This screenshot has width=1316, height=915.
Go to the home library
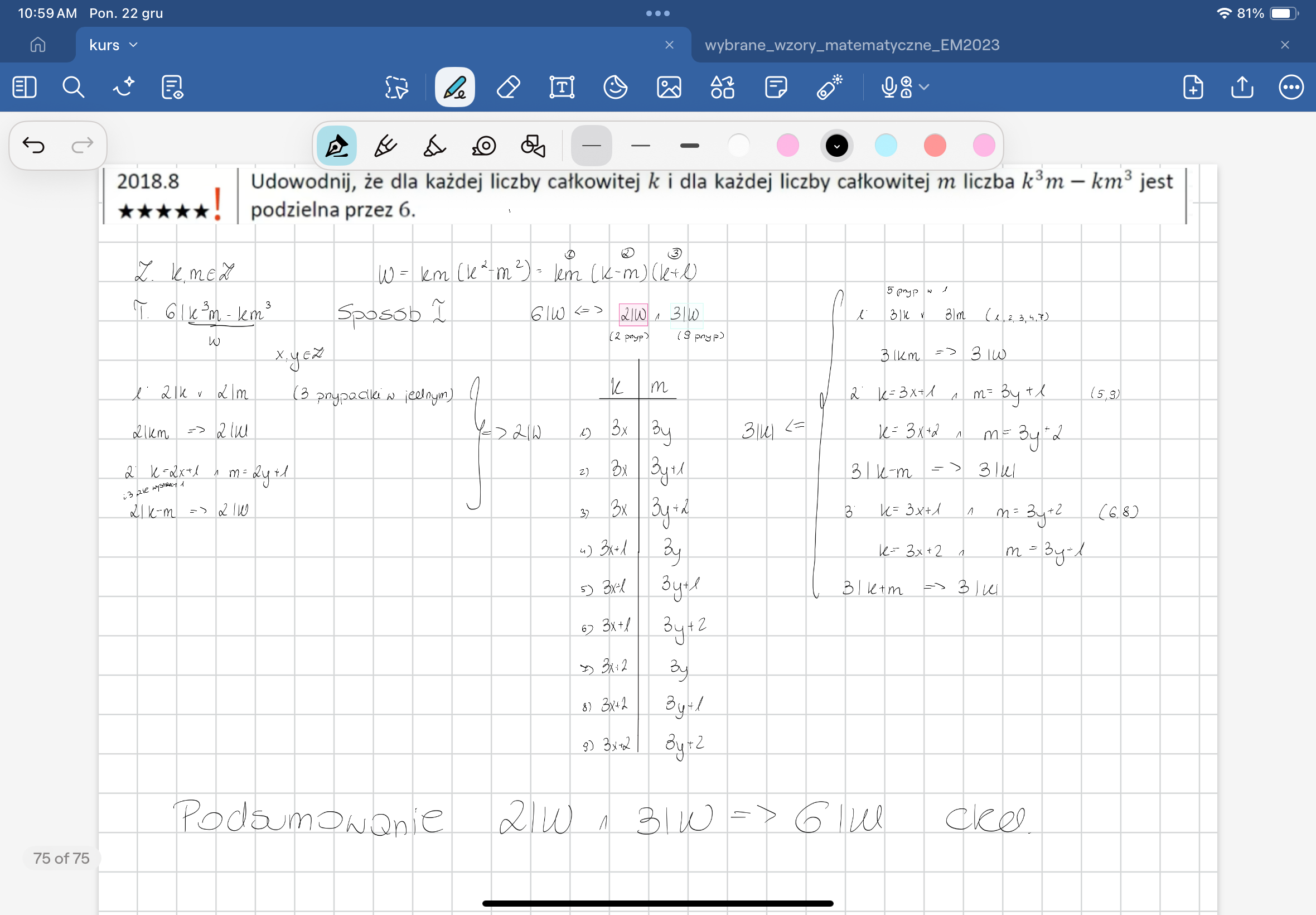38,45
